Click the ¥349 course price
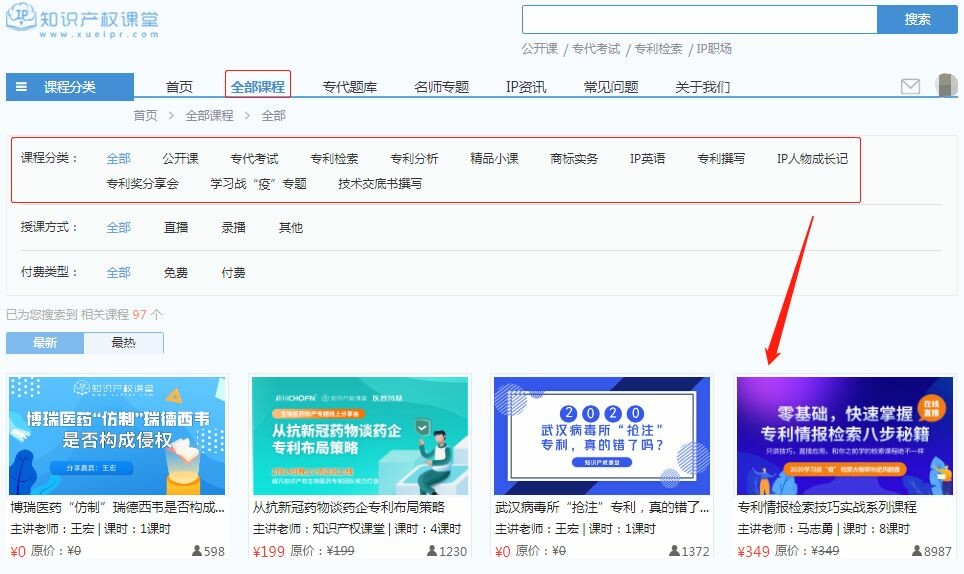Screen dimensions: 964x574 coord(753,551)
